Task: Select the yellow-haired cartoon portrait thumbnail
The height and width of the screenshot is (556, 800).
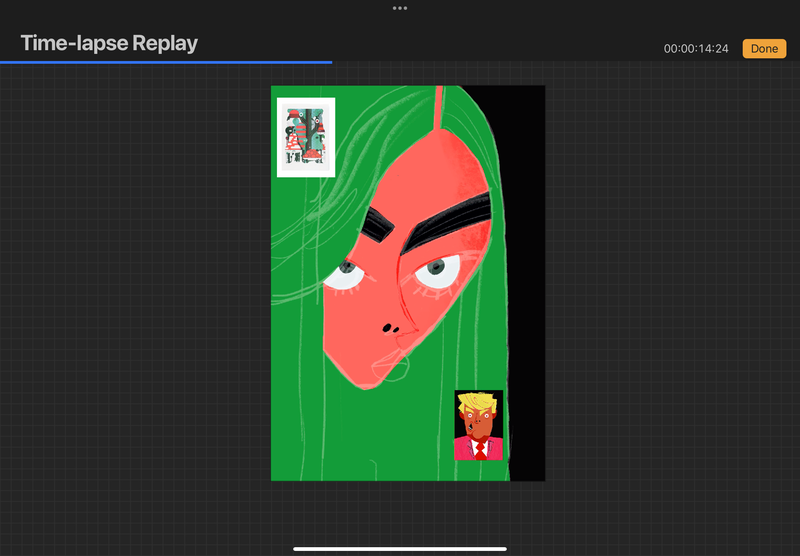Action: [479, 425]
